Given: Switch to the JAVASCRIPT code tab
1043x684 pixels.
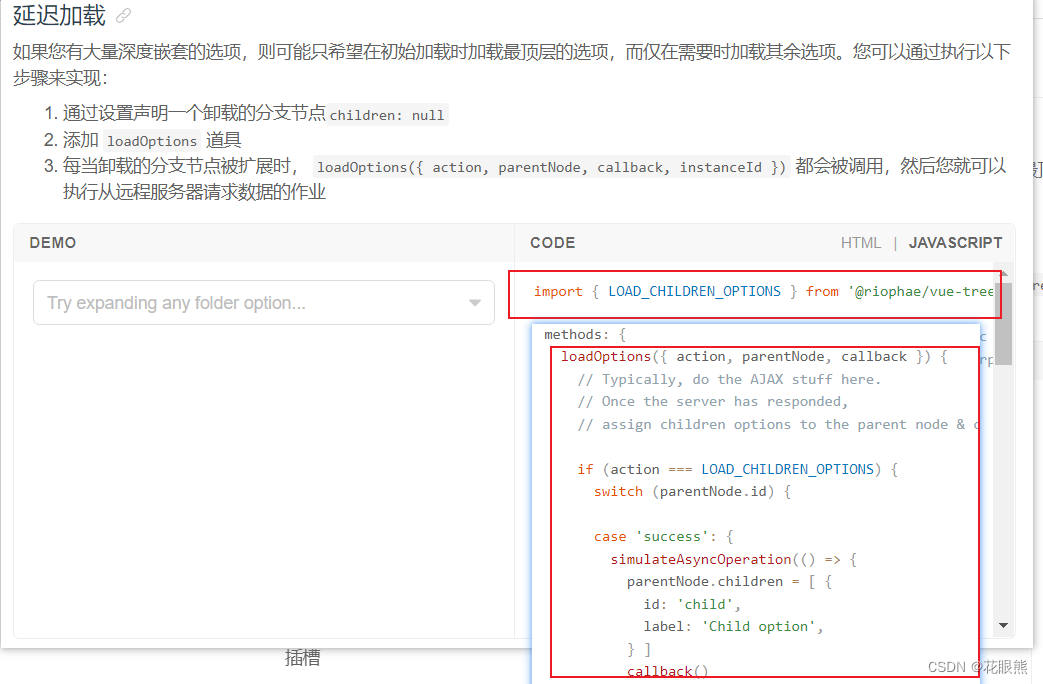Looking at the screenshot, I should point(955,243).
